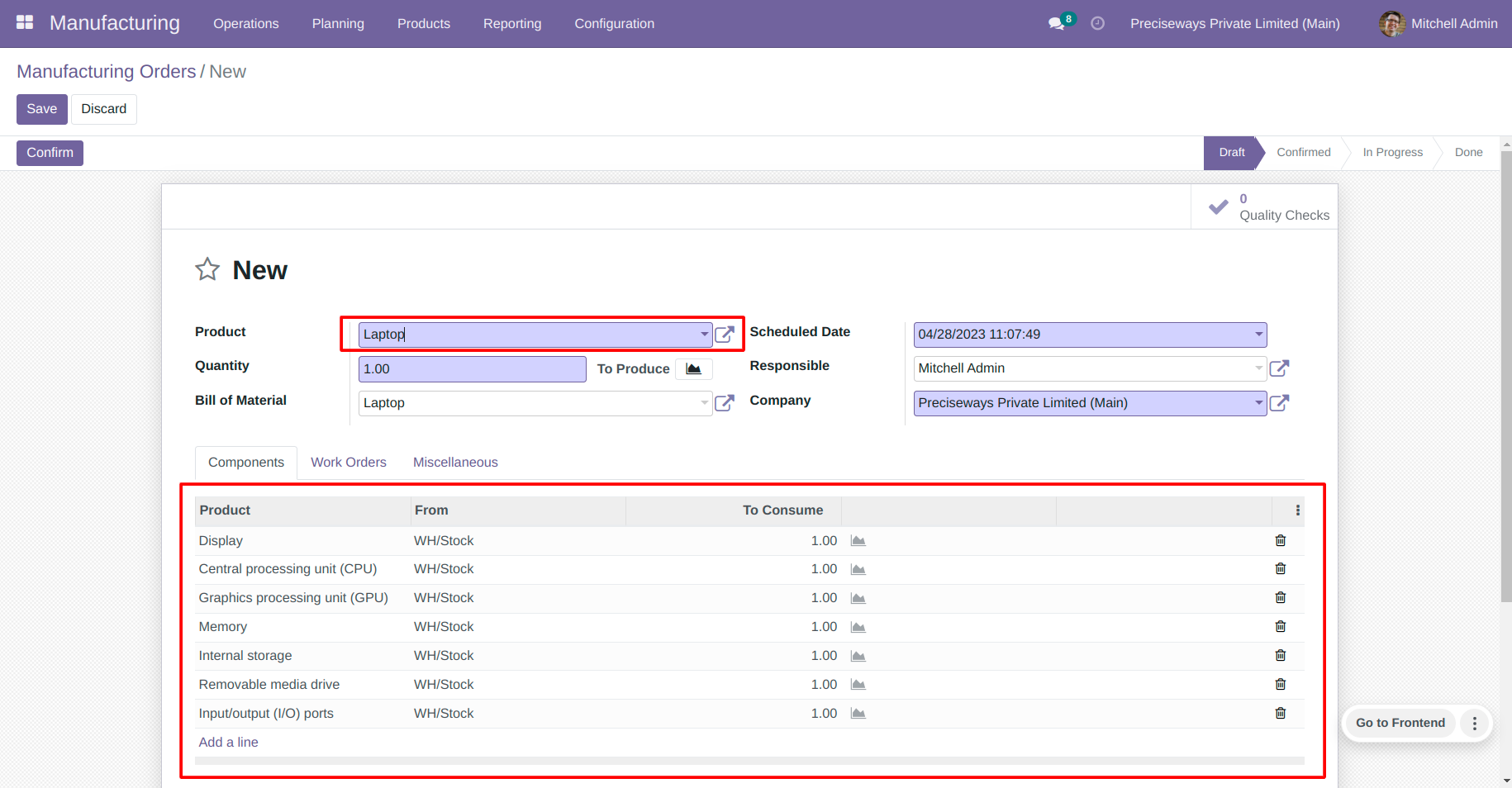Expand the Company dropdown
This screenshot has width=1512, height=788.
(1259, 403)
